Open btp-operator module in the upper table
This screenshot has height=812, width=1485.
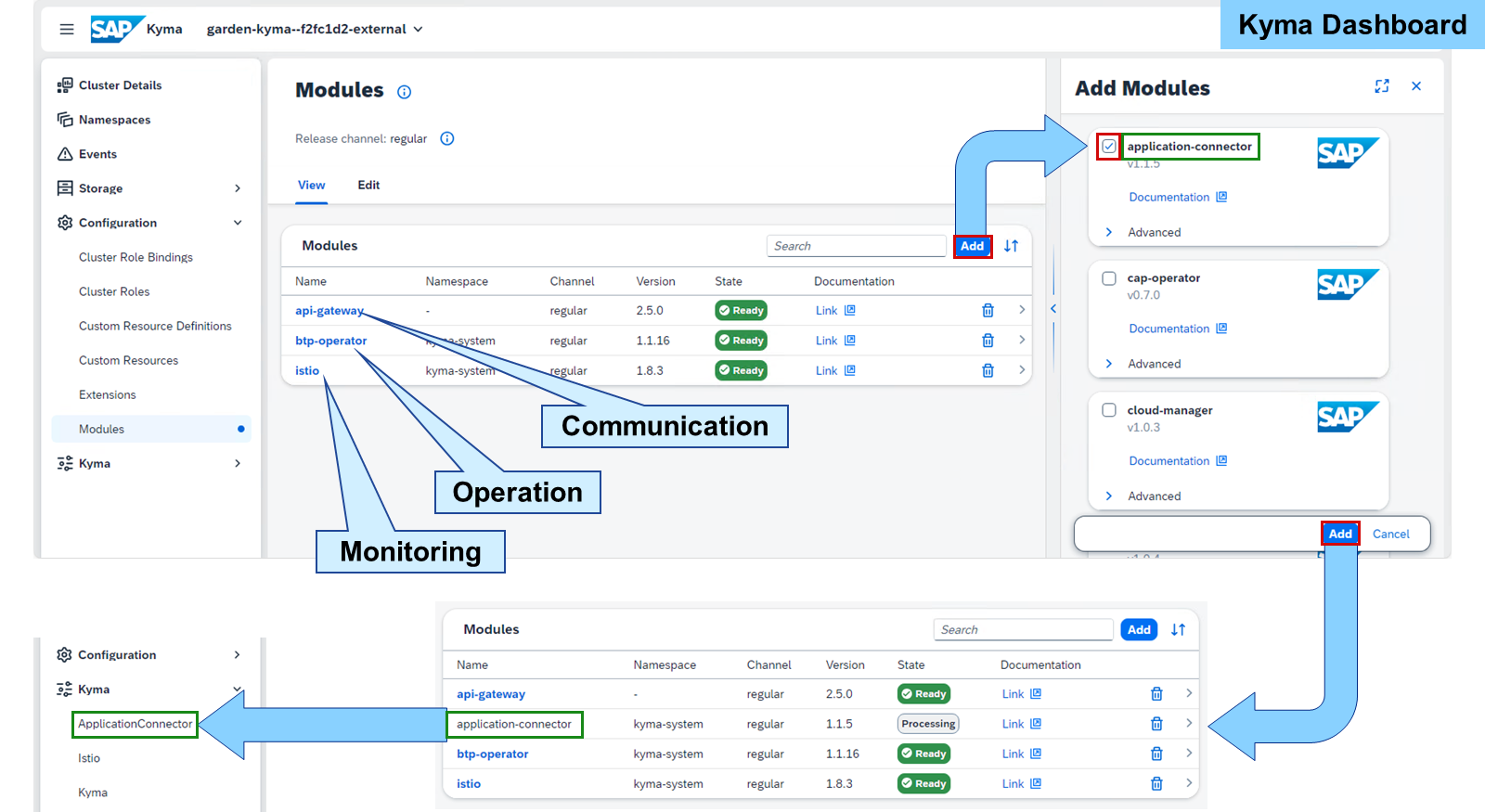pos(331,341)
